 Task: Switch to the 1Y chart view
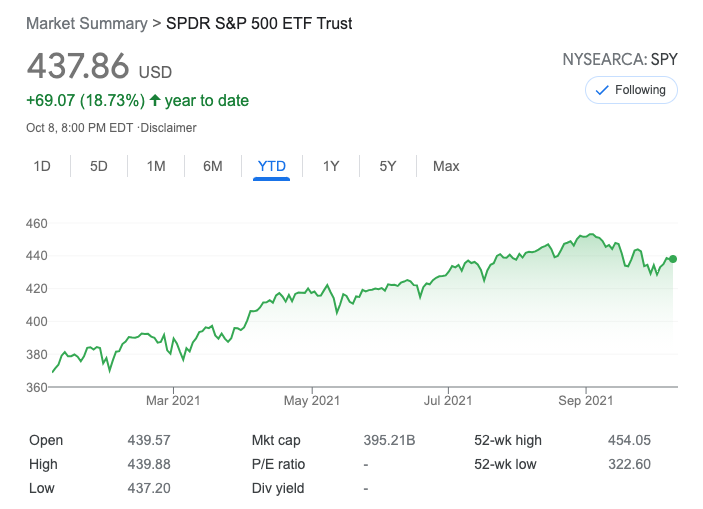pyautogui.click(x=331, y=166)
